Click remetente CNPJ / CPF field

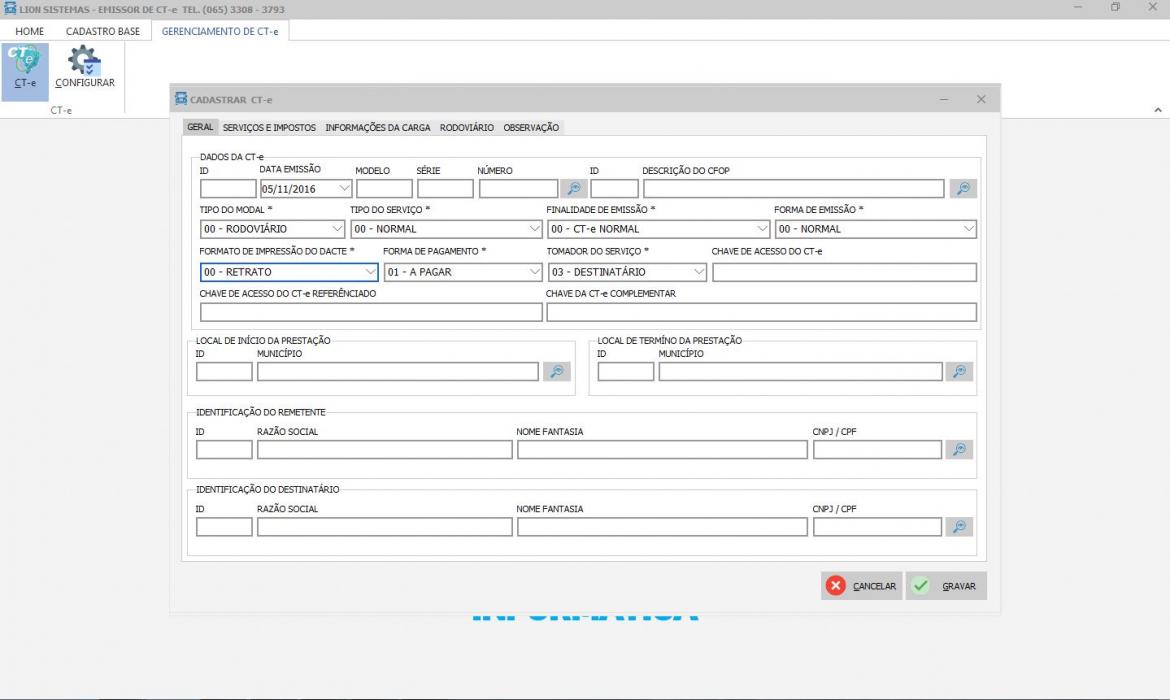(878, 449)
